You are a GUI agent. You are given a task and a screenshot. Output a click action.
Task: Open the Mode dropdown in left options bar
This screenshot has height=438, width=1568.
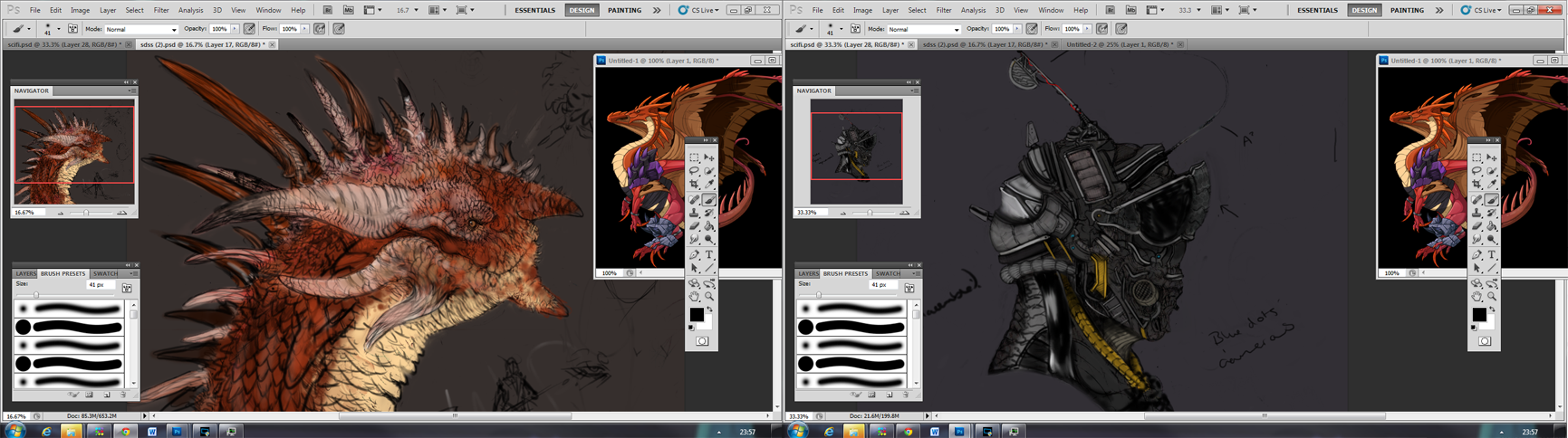(x=141, y=29)
